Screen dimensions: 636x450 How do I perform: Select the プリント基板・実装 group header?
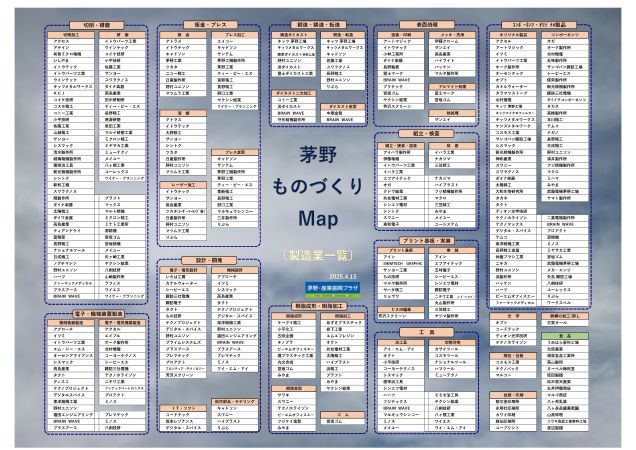tap(427, 241)
